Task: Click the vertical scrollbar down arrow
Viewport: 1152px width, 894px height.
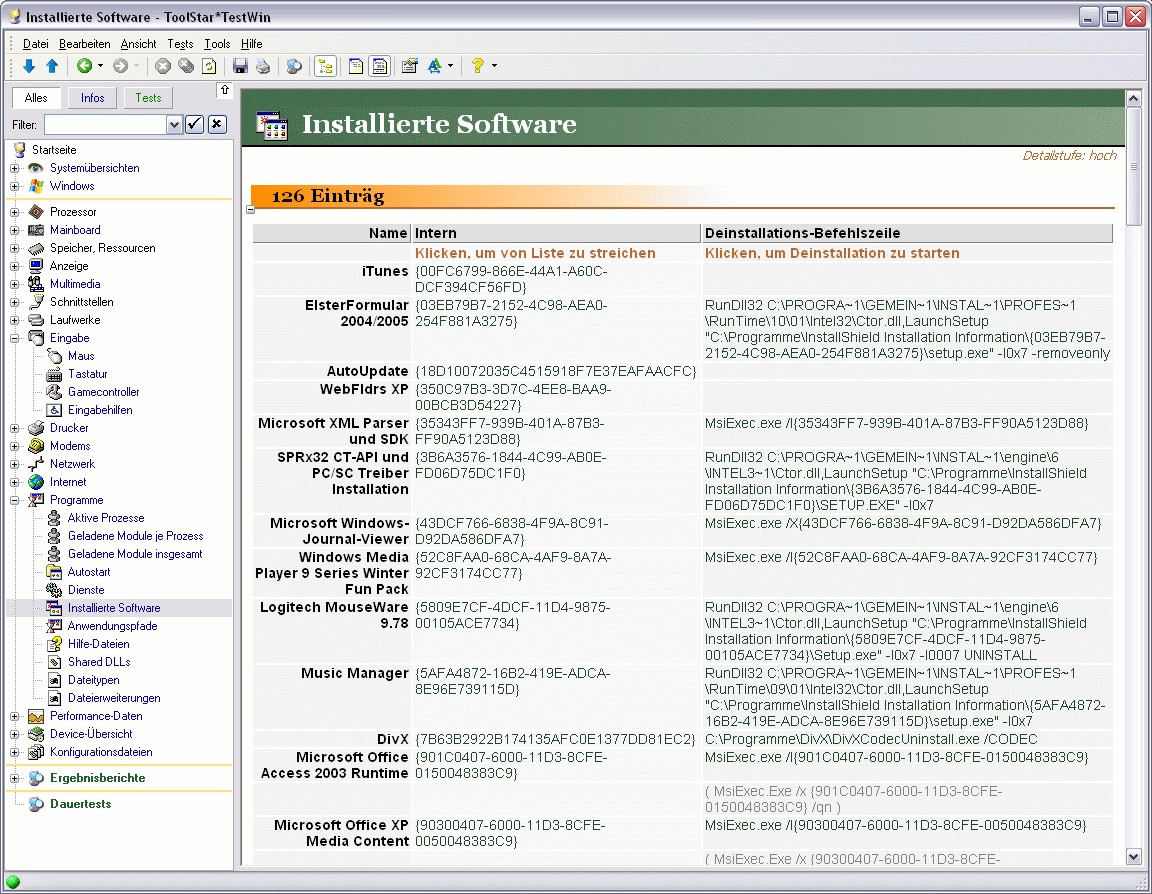Action: click(1133, 857)
